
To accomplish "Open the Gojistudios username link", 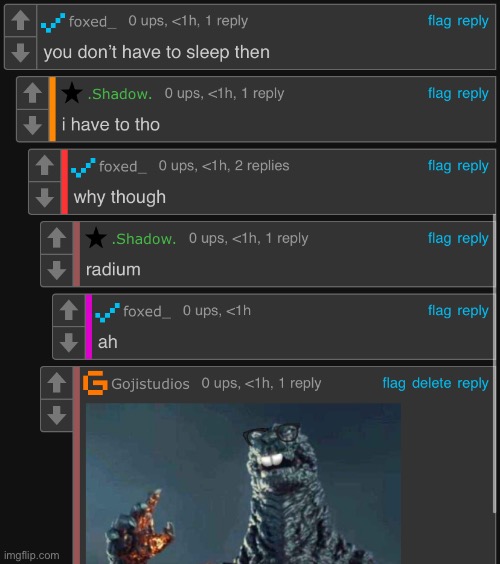I will coord(150,384).
